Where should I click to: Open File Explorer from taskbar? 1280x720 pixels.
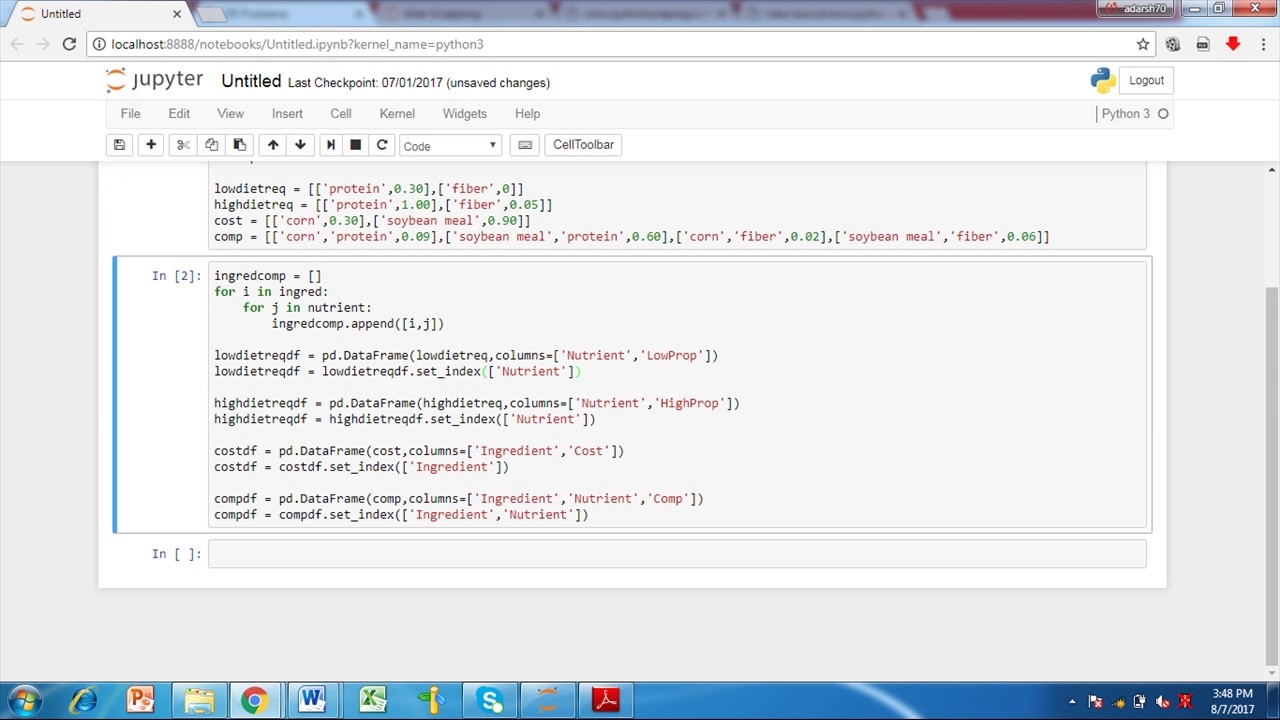tap(198, 700)
